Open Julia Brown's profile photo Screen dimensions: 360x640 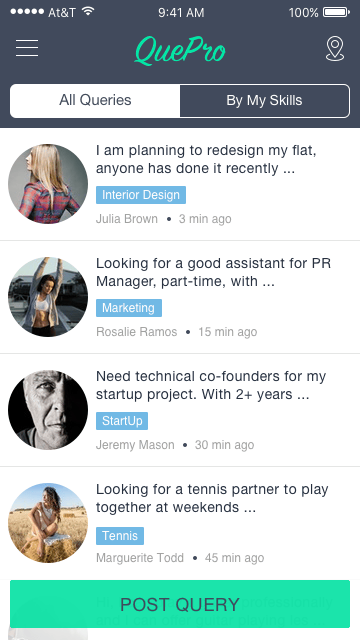click(x=48, y=184)
